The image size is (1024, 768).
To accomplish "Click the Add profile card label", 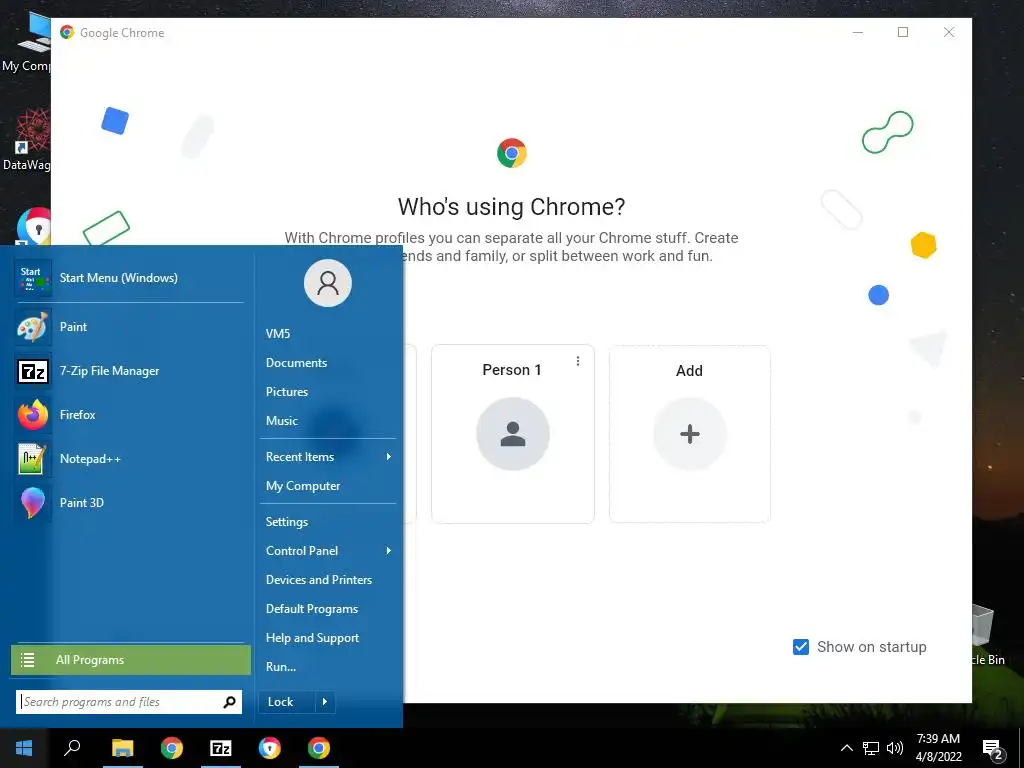I will point(689,371).
